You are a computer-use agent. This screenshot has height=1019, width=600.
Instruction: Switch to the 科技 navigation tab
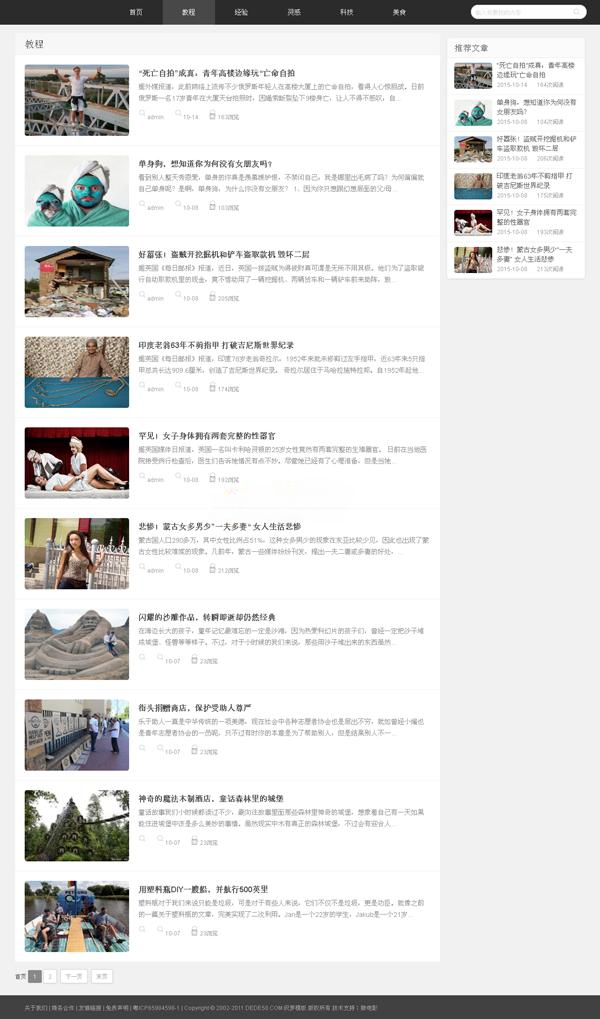(x=346, y=12)
